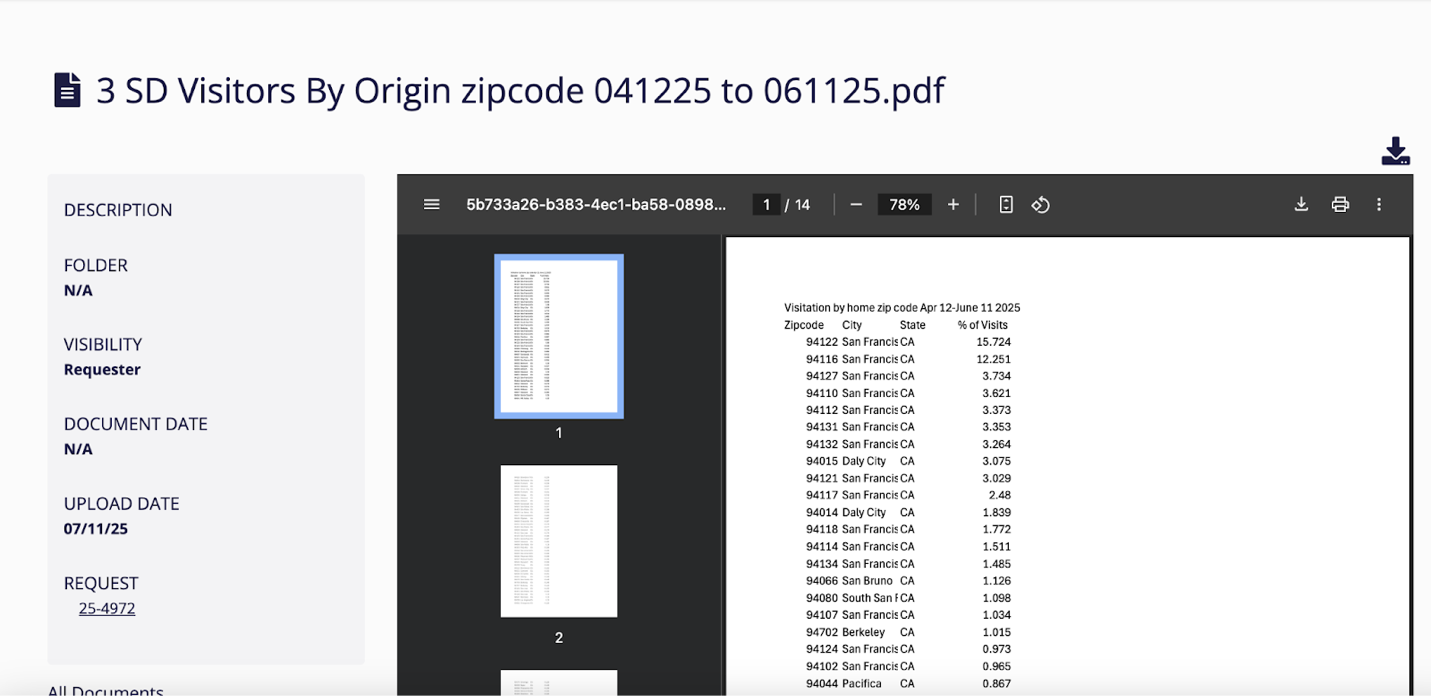This screenshot has width=1431, height=696.
Task: Click the page number input field
Action: pyautogui.click(x=766, y=204)
